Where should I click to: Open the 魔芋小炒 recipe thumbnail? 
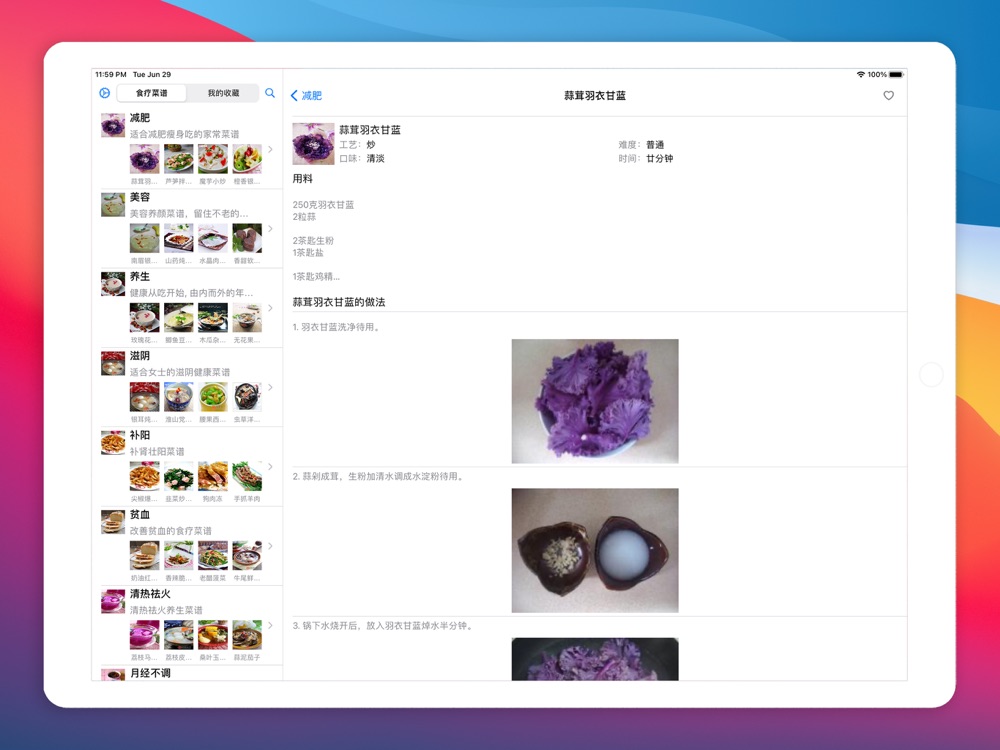coord(213,159)
